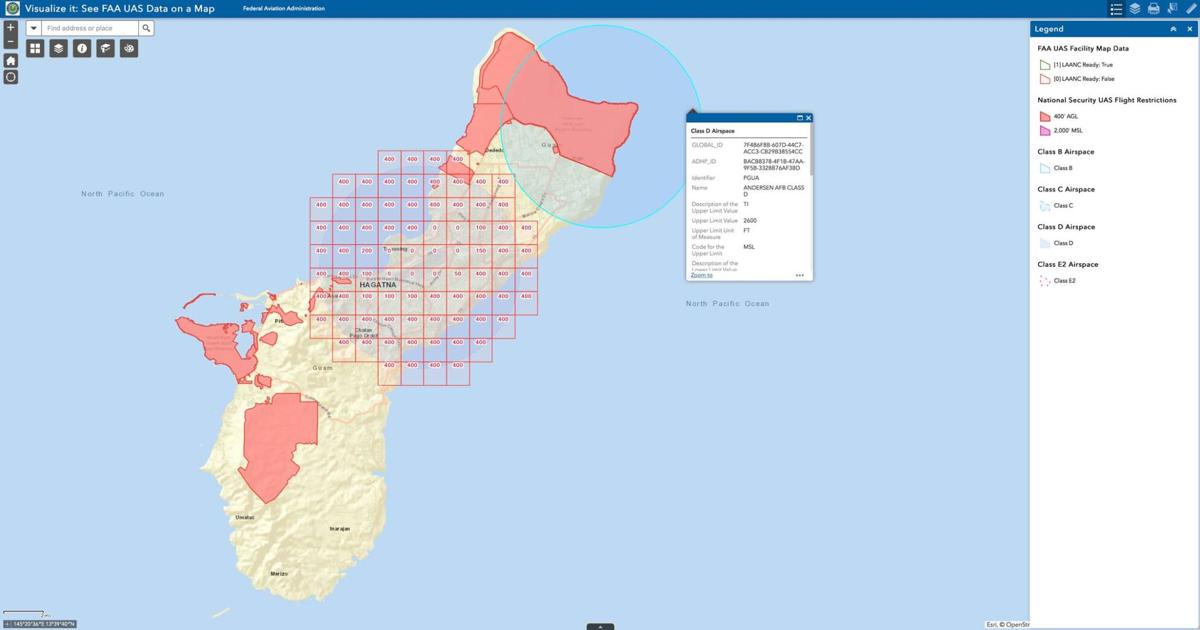Select the About info icon
This screenshot has width=1200, height=630.
pos(82,47)
